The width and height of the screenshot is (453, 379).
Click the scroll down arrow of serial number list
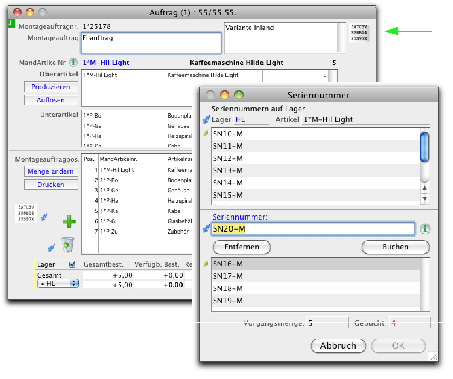425,199
